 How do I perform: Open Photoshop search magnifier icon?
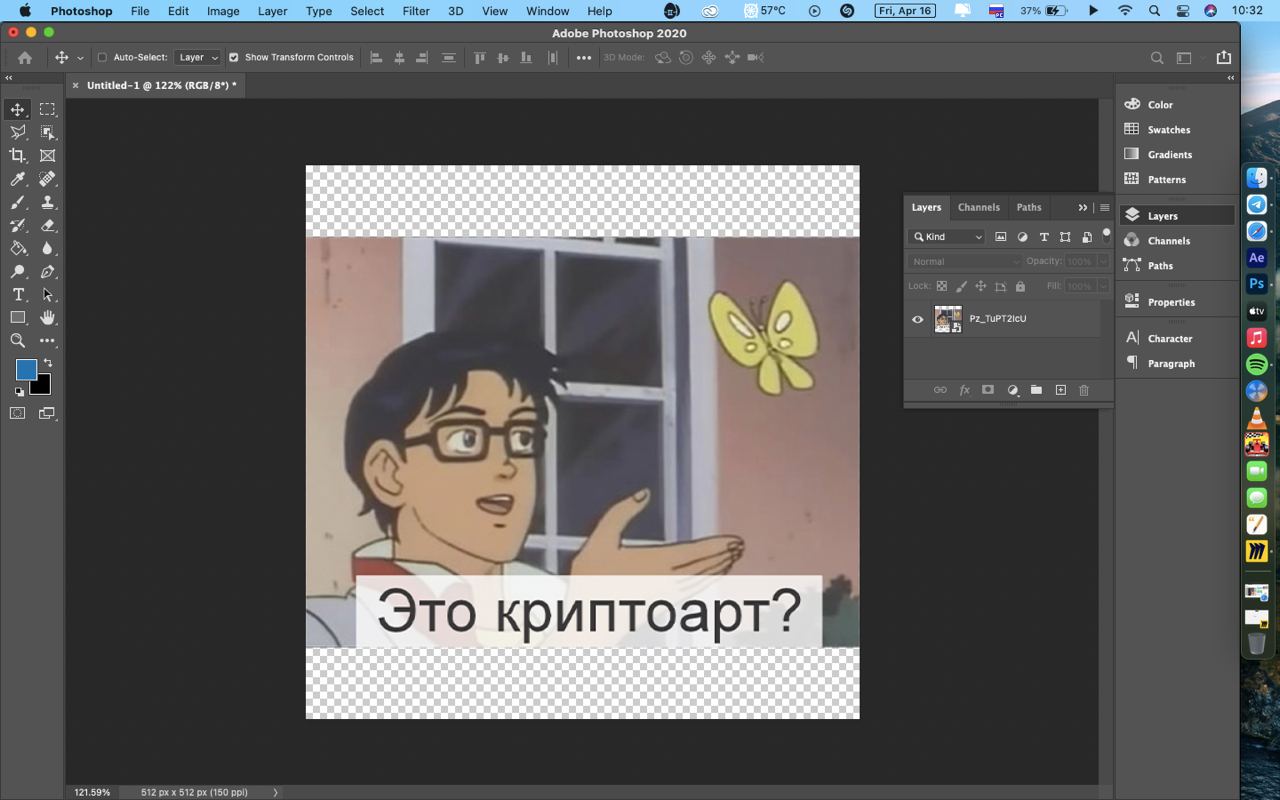tap(1157, 58)
